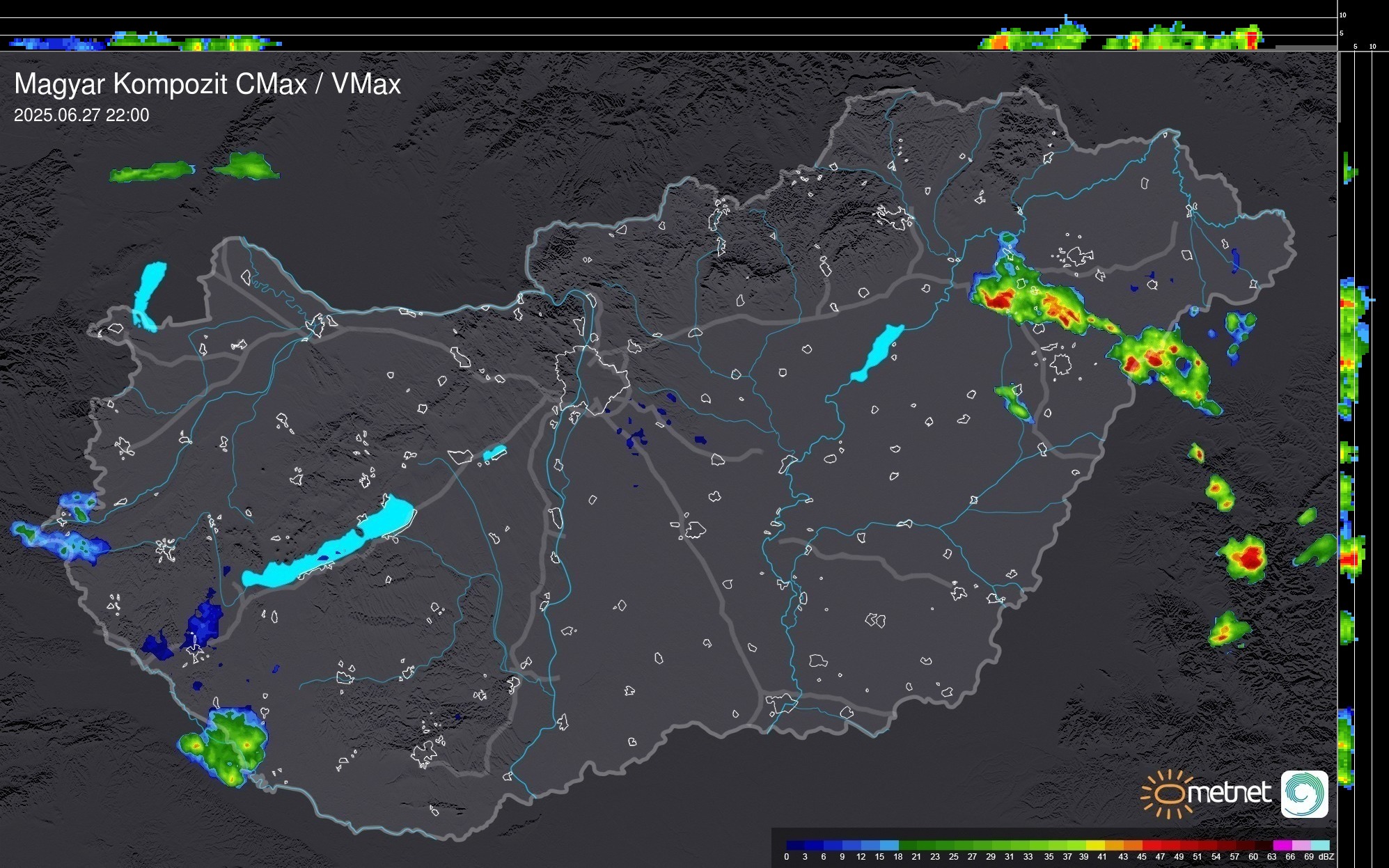This screenshot has height=868, width=1389.
Task: Click the yellow 39 dBZ legend swatch
Action: point(1097,845)
